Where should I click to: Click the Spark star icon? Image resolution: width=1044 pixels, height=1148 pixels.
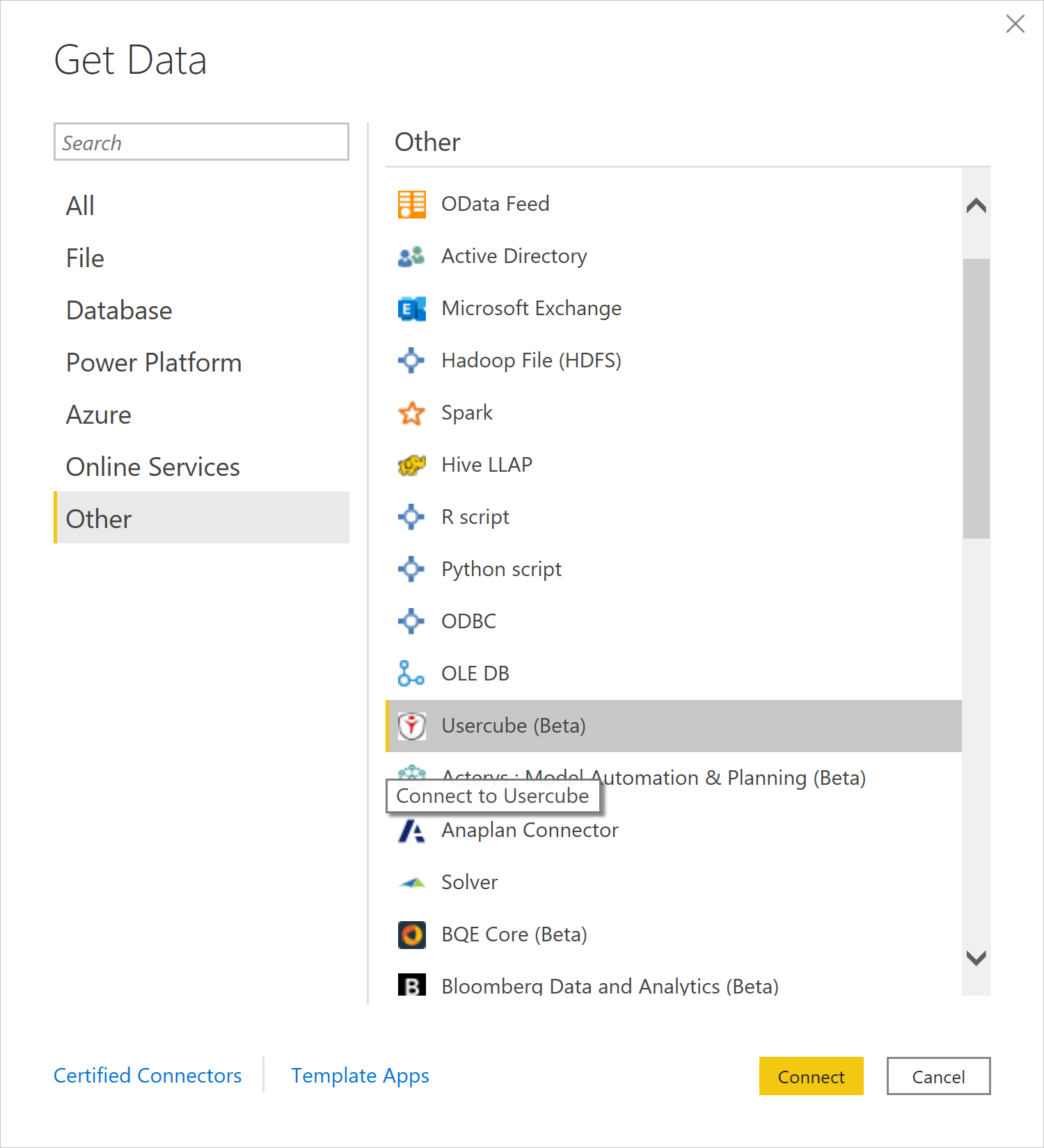click(411, 413)
